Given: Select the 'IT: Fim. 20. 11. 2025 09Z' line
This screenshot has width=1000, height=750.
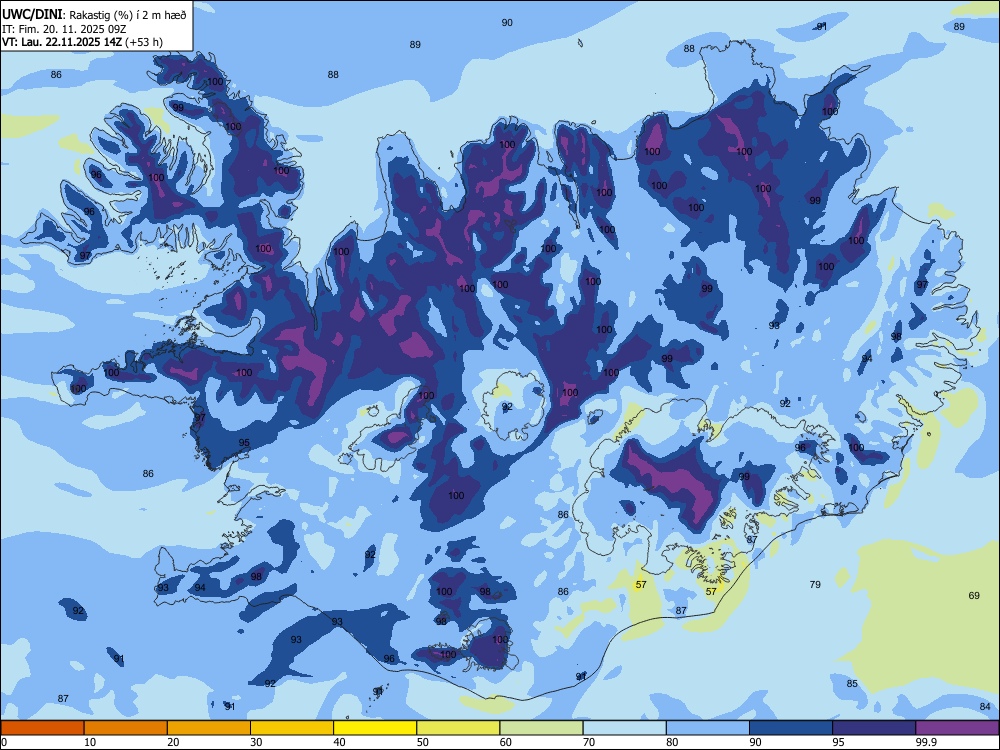Looking at the screenshot, I should coord(64,29).
